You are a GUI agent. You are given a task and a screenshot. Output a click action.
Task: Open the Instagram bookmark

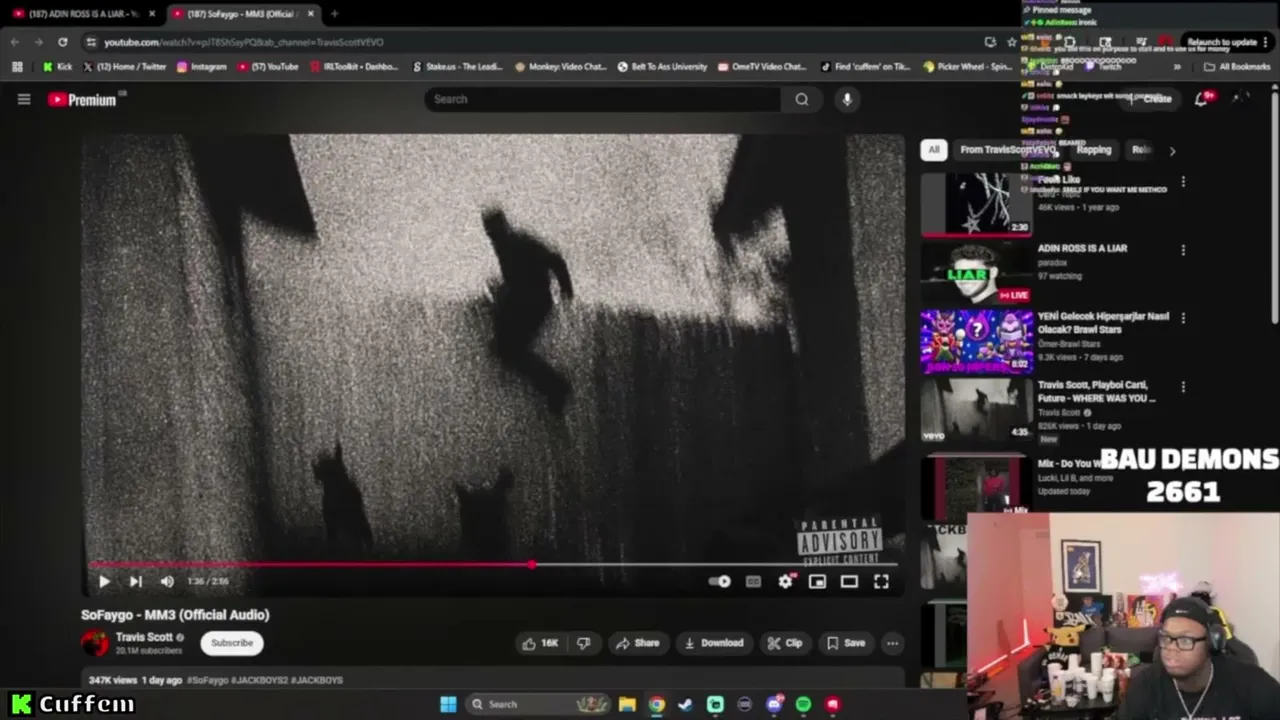202,67
